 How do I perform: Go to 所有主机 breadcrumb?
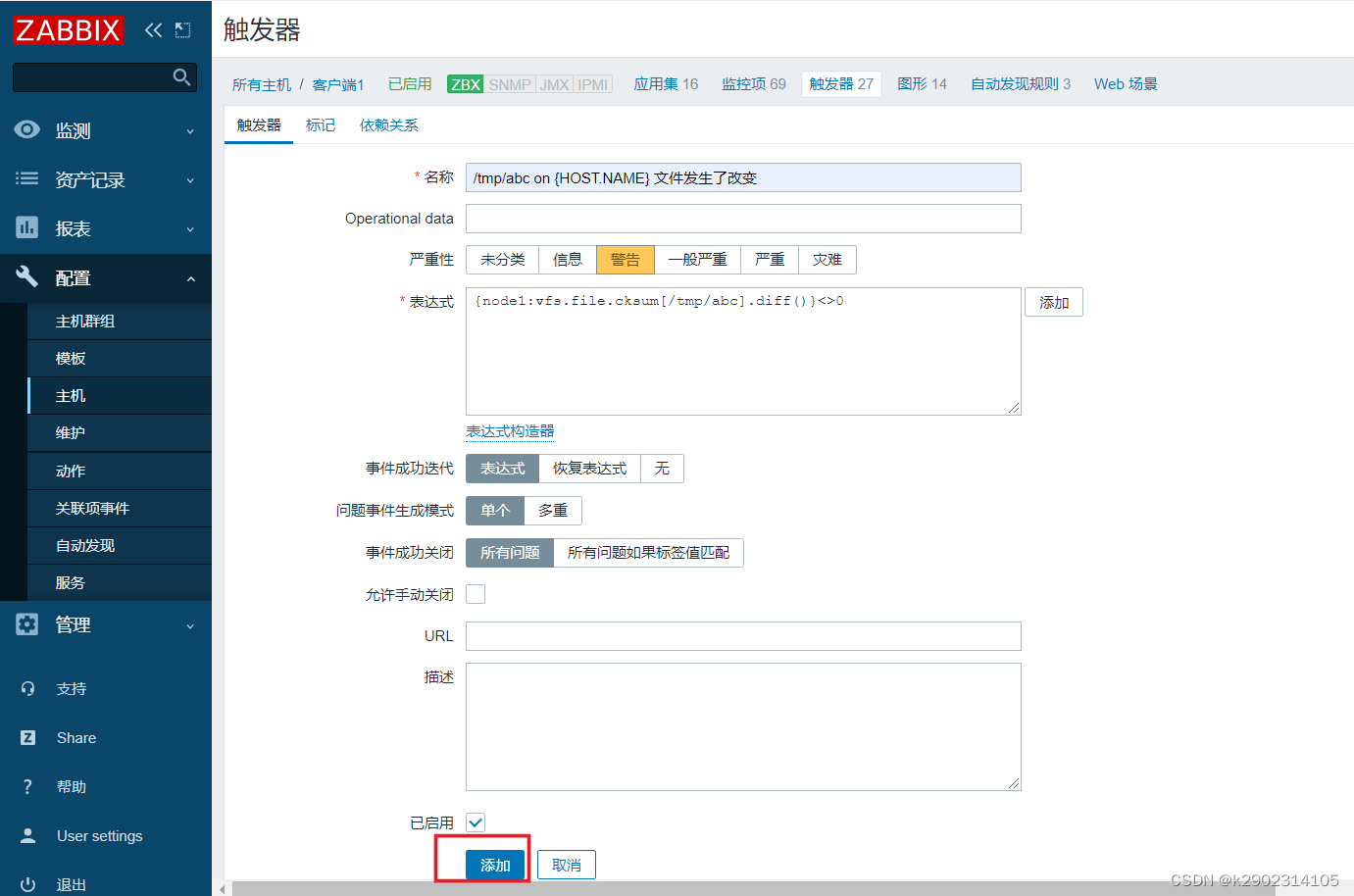[262, 85]
